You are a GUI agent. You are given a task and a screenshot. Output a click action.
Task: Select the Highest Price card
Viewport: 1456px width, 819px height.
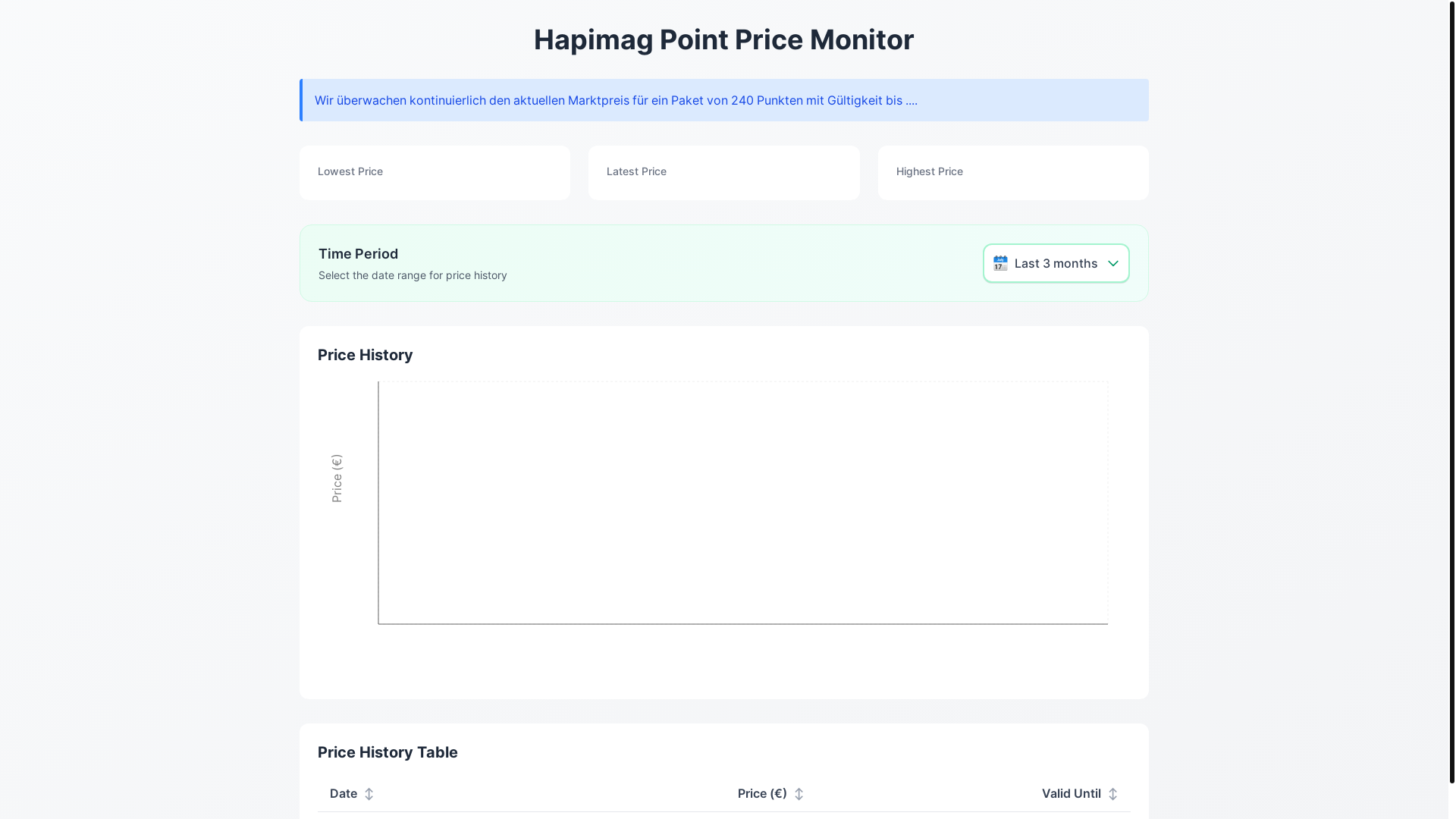coord(1013,173)
